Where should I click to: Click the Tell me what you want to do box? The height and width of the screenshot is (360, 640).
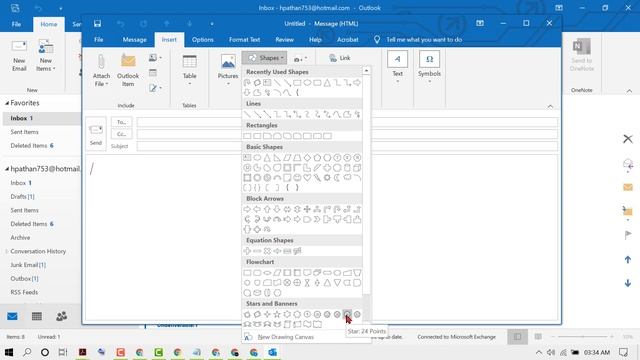[424, 40]
